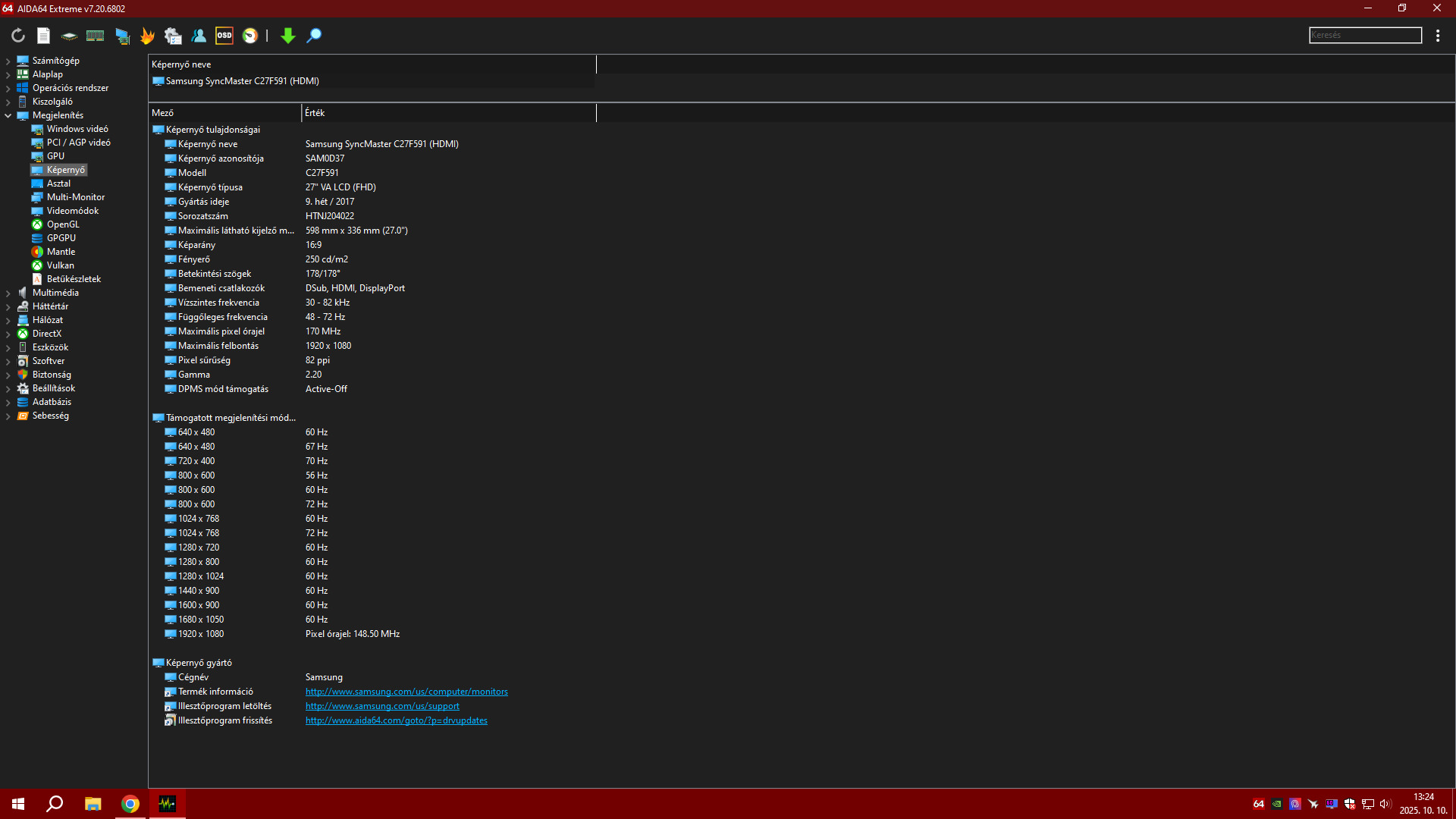Open the Report document icon

43,36
